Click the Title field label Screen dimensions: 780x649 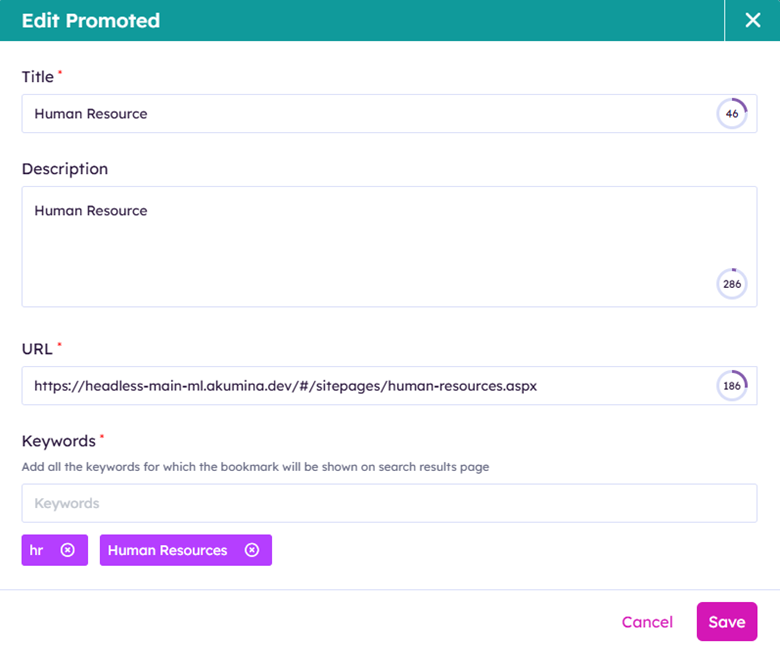point(38,77)
